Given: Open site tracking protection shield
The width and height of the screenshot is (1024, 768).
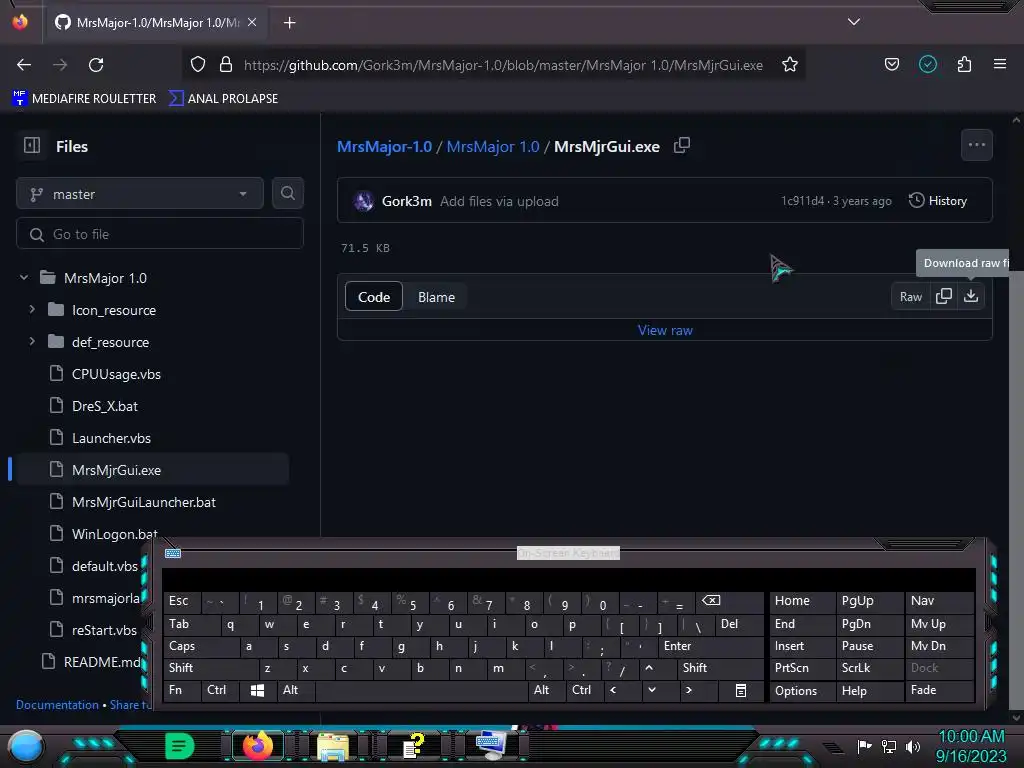Looking at the screenshot, I should pyautogui.click(x=198, y=65).
